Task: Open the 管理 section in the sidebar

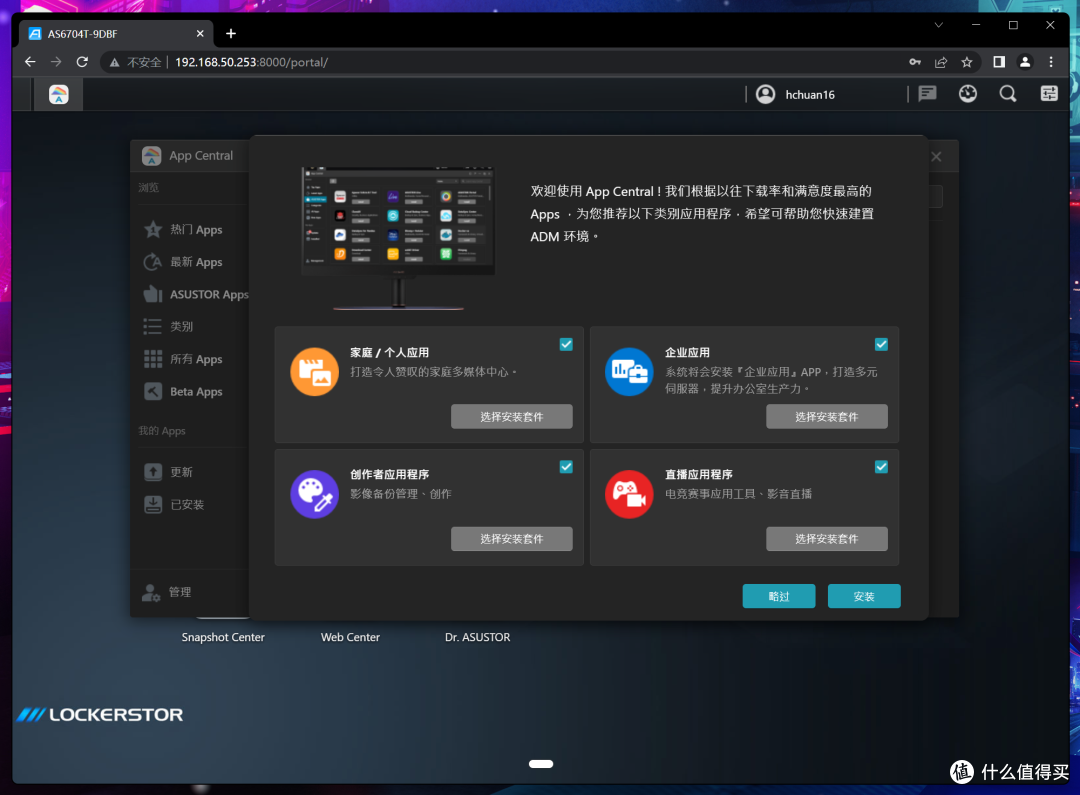Action: 178,591
